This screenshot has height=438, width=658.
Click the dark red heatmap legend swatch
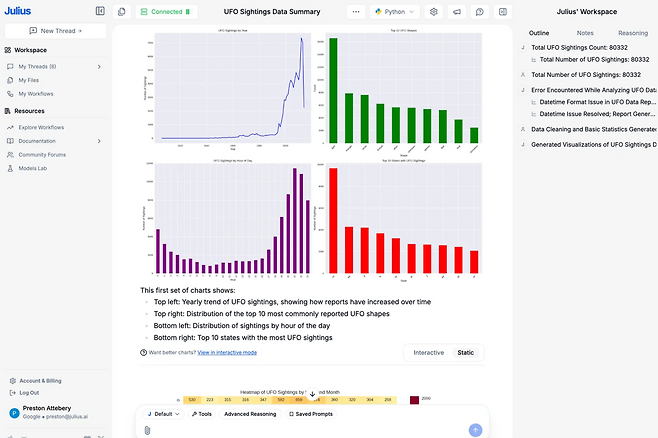coord(414,400)
